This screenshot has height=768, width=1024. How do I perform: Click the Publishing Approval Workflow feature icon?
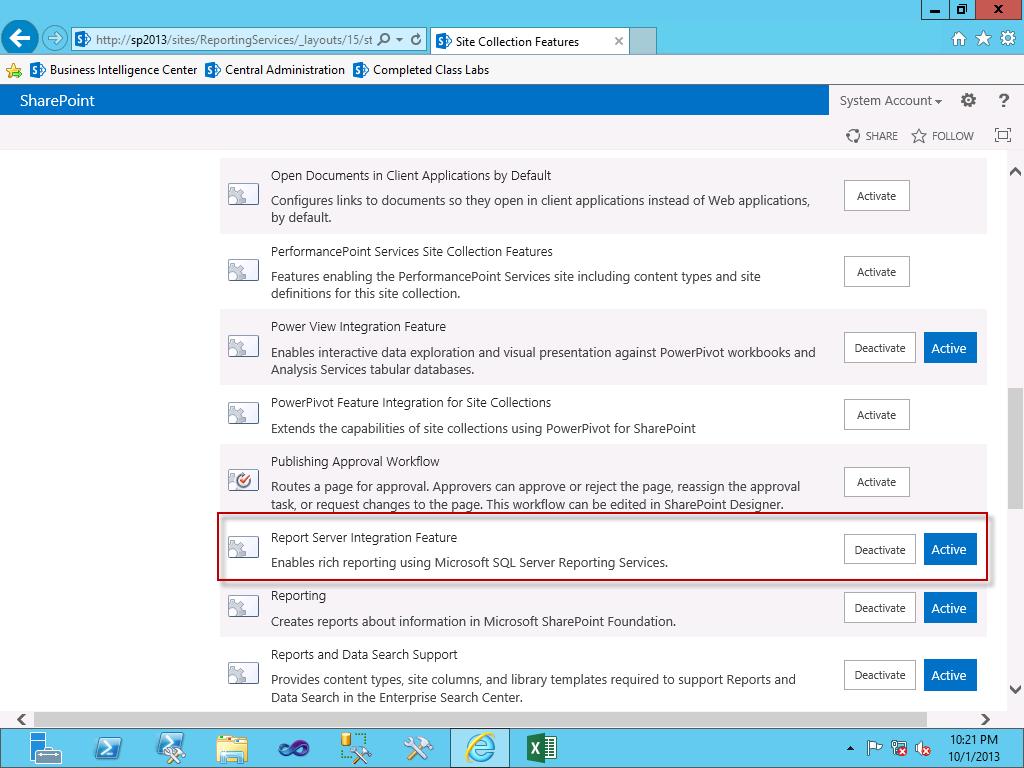[243, 480]
